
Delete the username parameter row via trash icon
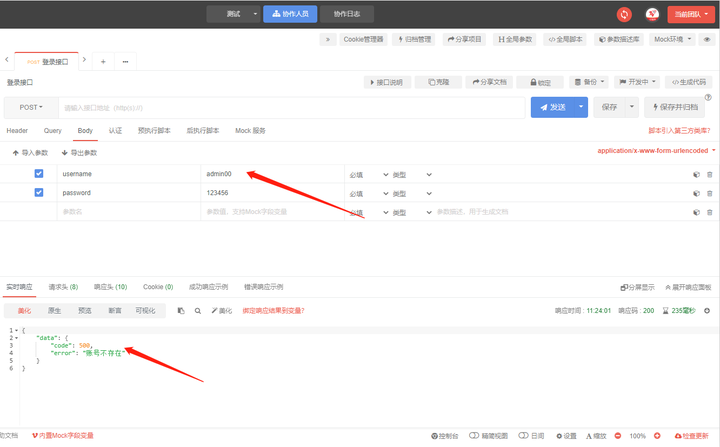709,175
